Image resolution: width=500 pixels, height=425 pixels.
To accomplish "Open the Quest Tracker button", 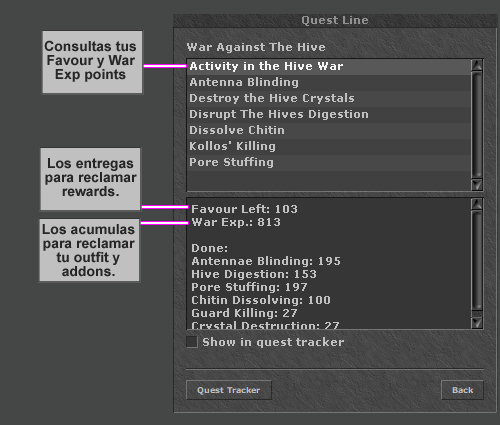I will [x=229, y=390].
